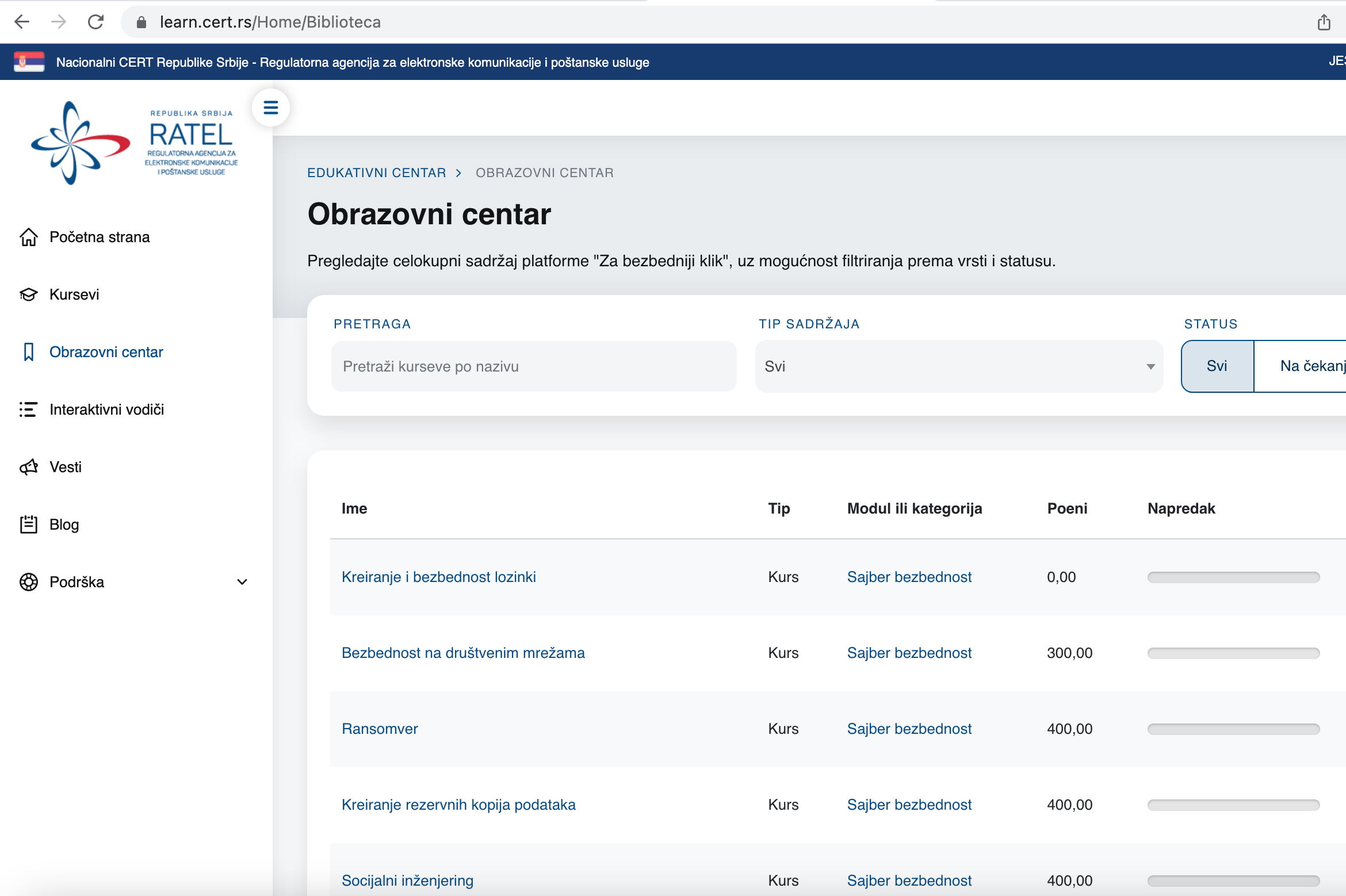Image resolution: width=1346 pixels, height=896 pixels.
Task: Click the EDUKATIVNI CENTAR breadcrumb link
Action: tap(377, 173)
